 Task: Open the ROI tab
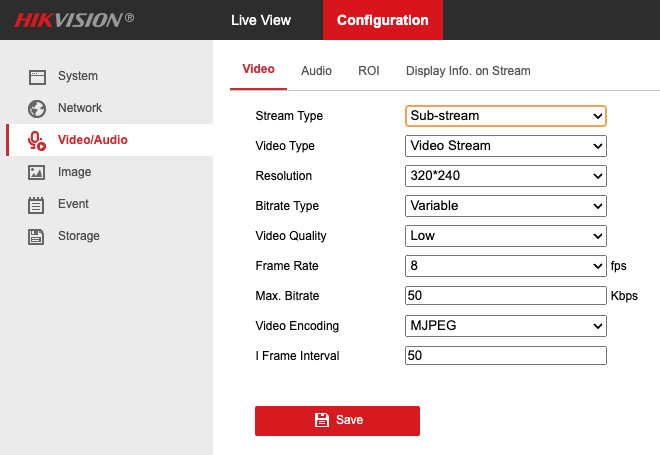click(369, 71)
